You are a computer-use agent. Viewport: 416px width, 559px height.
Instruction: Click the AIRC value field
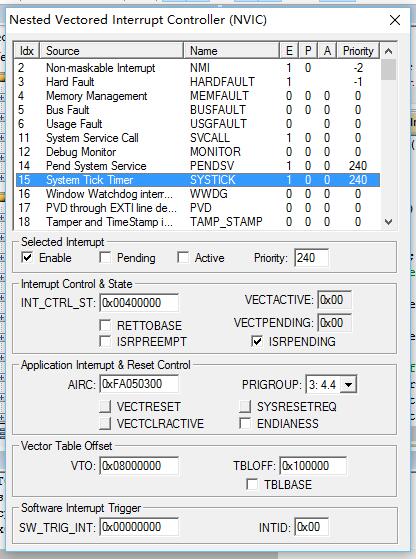139,384
